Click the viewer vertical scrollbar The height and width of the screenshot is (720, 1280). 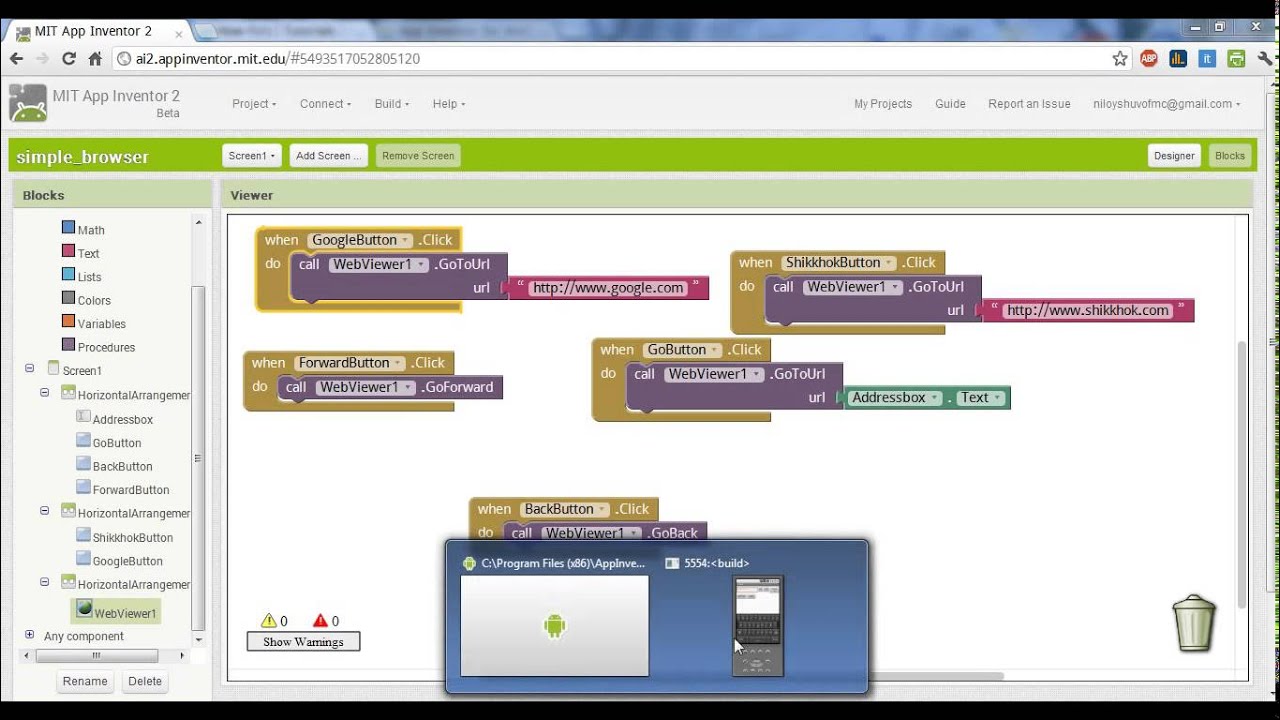coord(1243,475)
